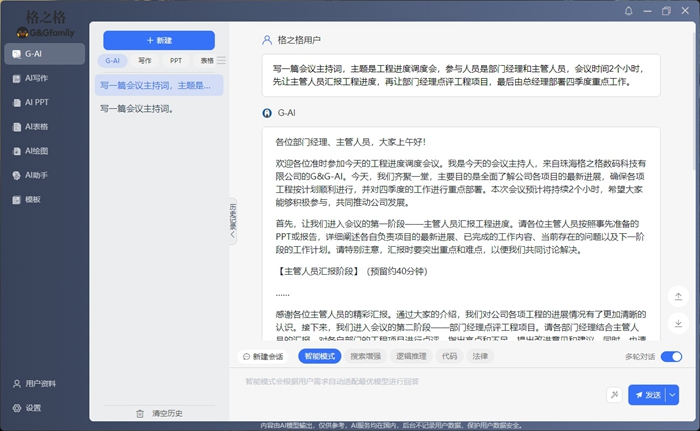Switch to the PPT history tab
Image resolution: width=700 pixels, height=431 pixels.
coord(176,60)
